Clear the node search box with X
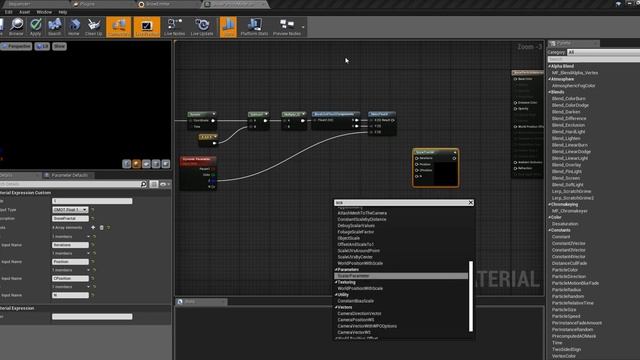Image resolution: width=640 pixels, height=360 pixels. click(x=471, y=202)
